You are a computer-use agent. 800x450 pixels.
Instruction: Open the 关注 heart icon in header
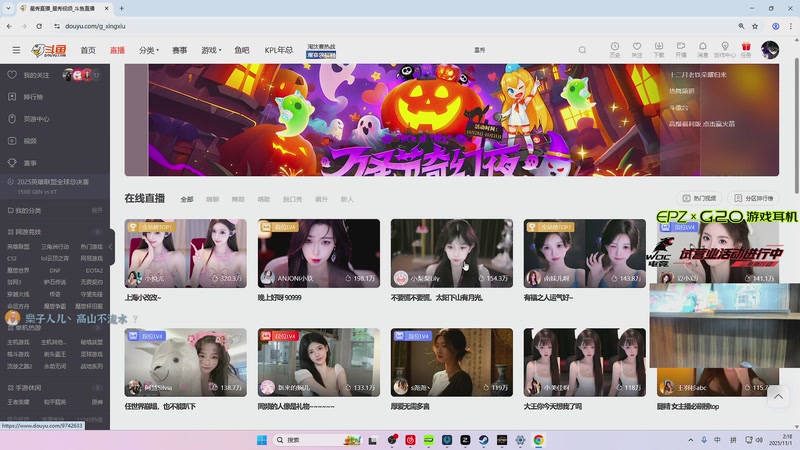click(637, 49)
